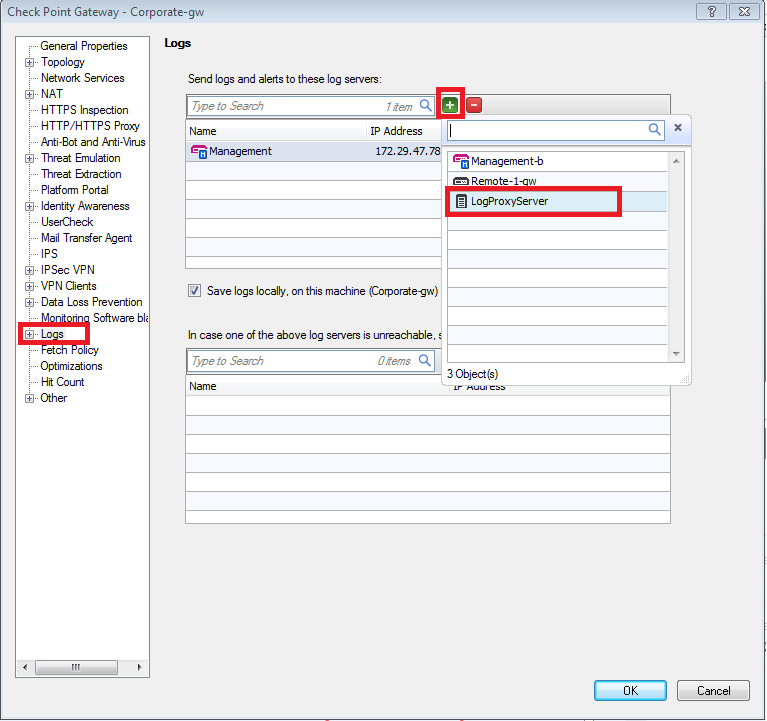Select UserCheck in the tree
The image size is (767, 721).
point(67,222)
